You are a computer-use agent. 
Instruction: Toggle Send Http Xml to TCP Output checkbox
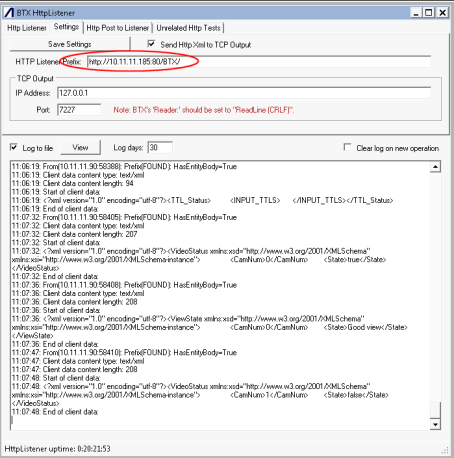point(151,44)
